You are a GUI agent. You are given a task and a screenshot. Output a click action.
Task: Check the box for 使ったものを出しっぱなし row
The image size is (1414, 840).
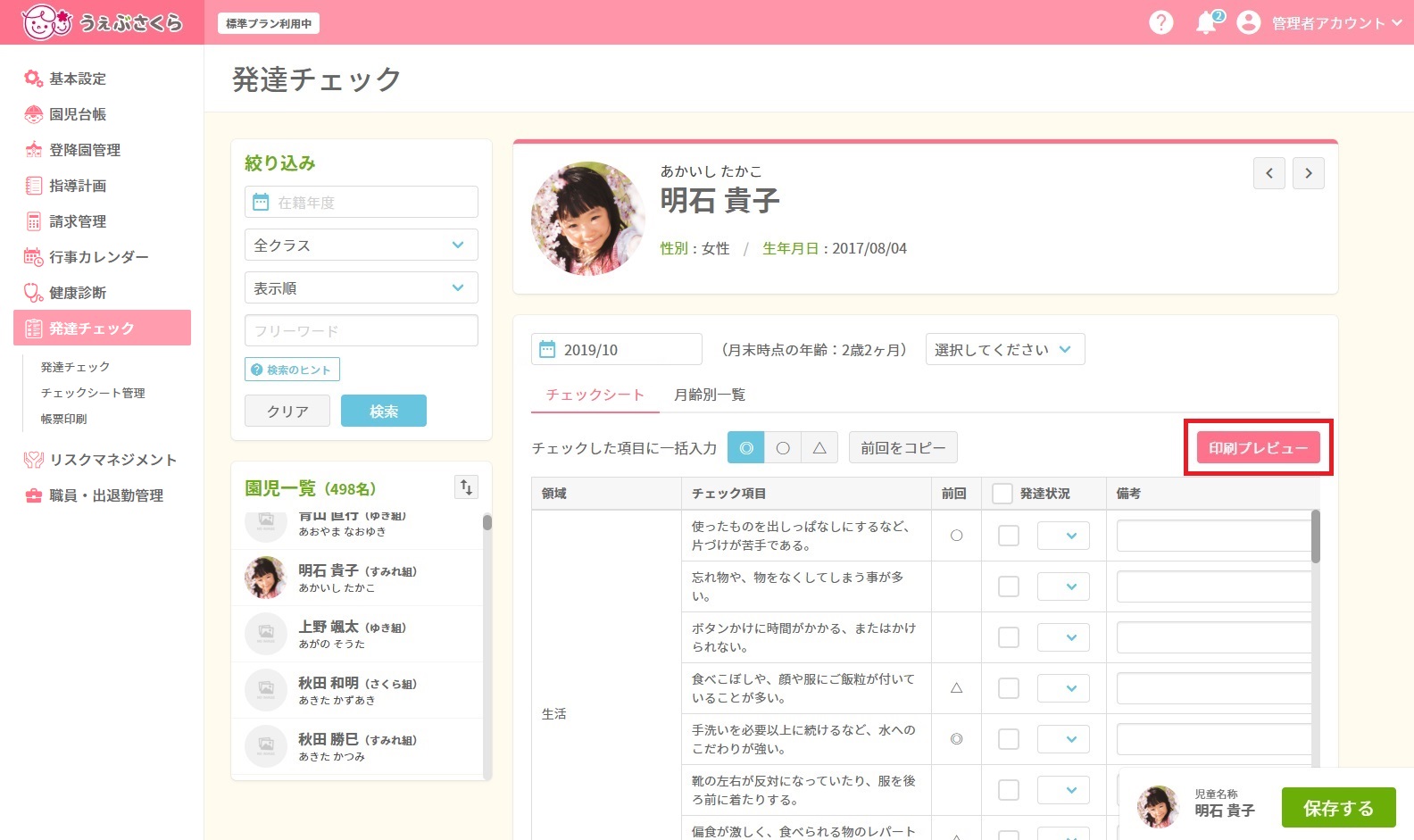[1009, 536]
